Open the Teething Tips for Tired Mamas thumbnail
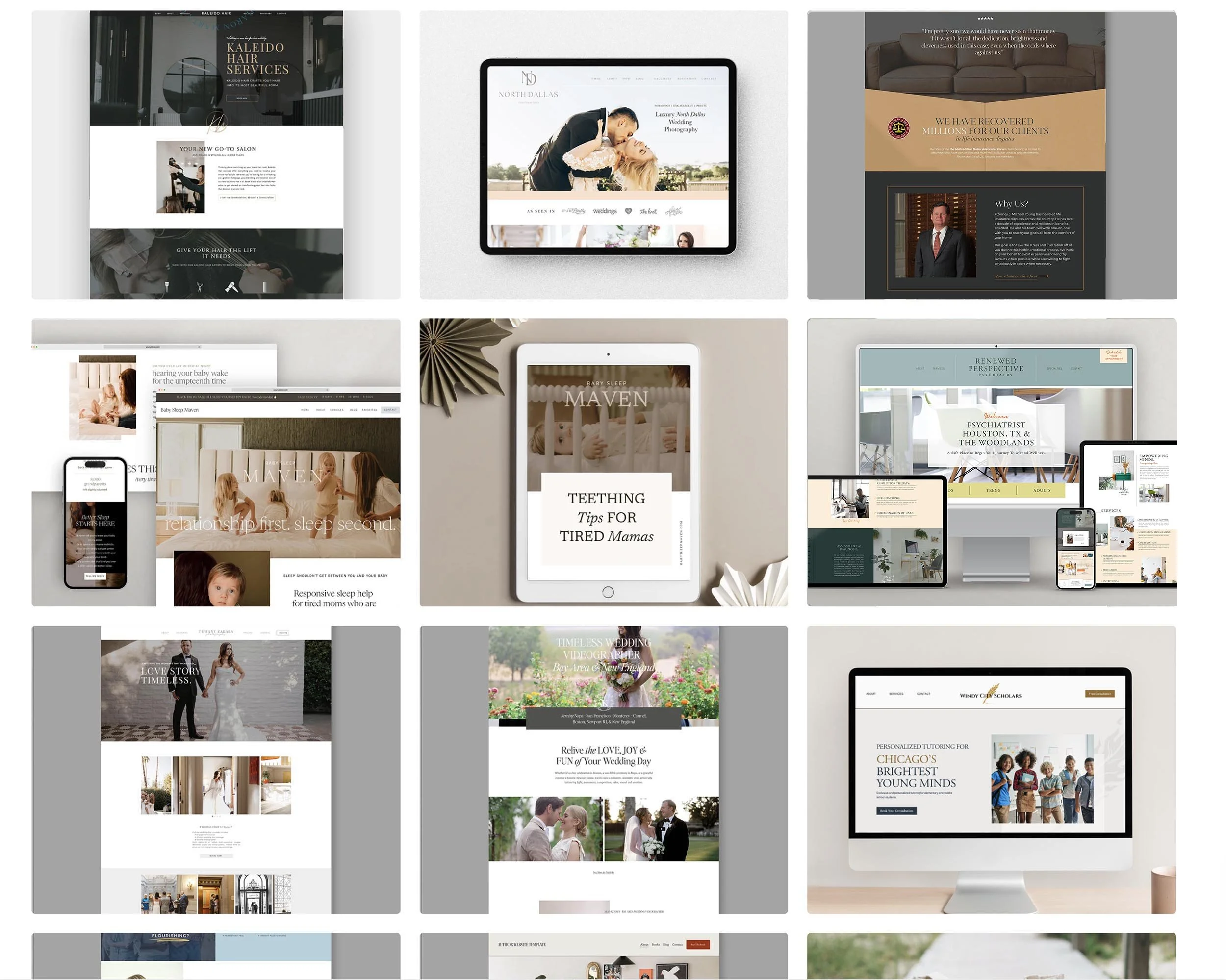 tap(604, 463)
